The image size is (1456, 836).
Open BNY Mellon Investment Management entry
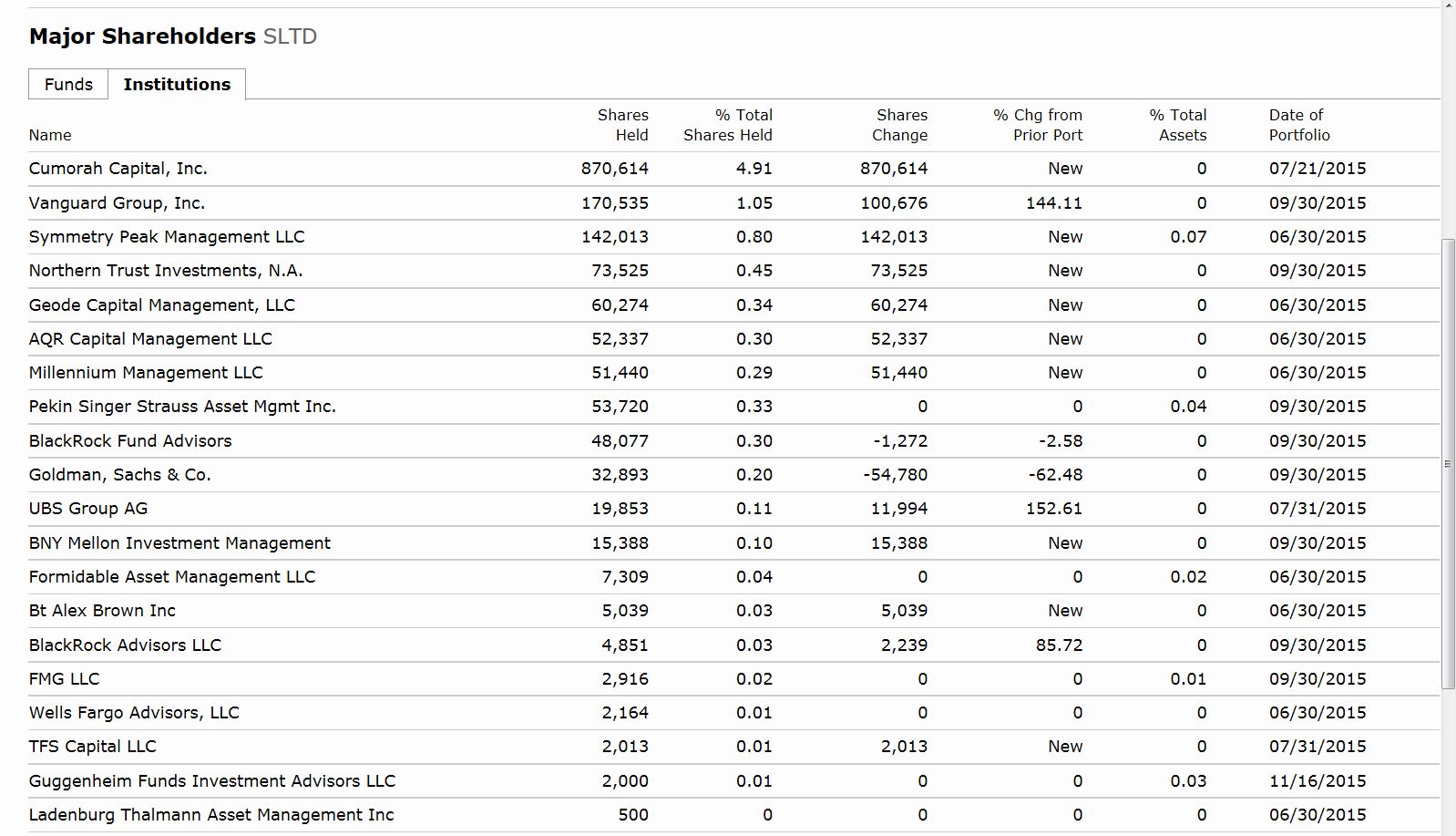tap(179, 543)
